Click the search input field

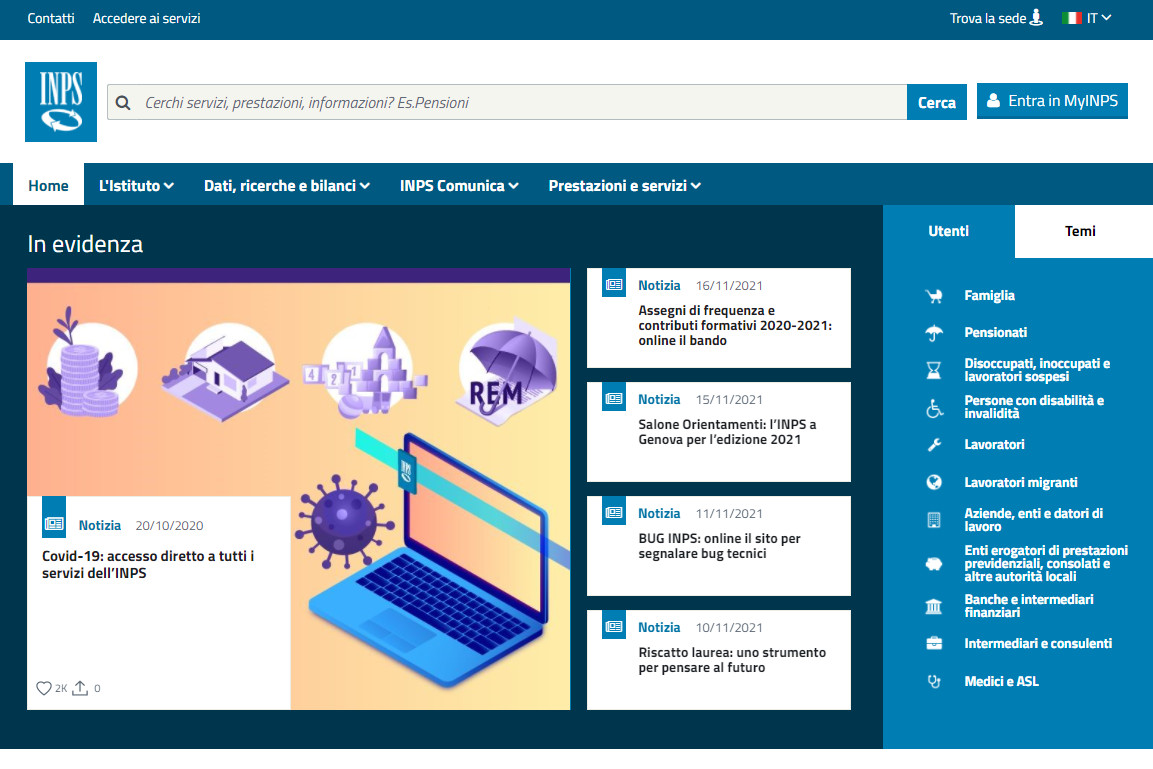[507, 102]
